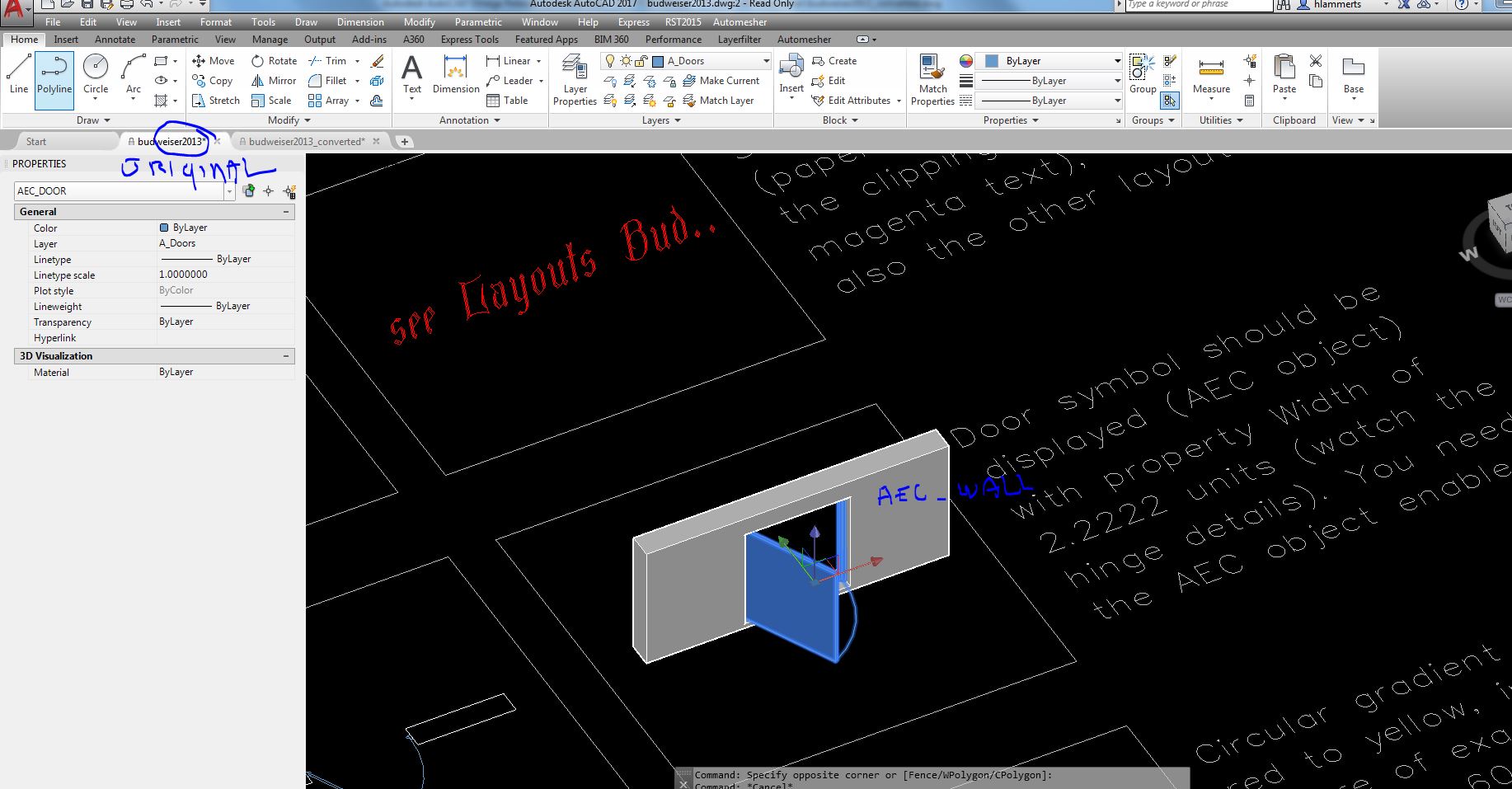Image resolution: width=1512 pixels, height=789 pixels.
Task: Toggle freeze sun icon for A_Doors layer
Action: point(626,61)
